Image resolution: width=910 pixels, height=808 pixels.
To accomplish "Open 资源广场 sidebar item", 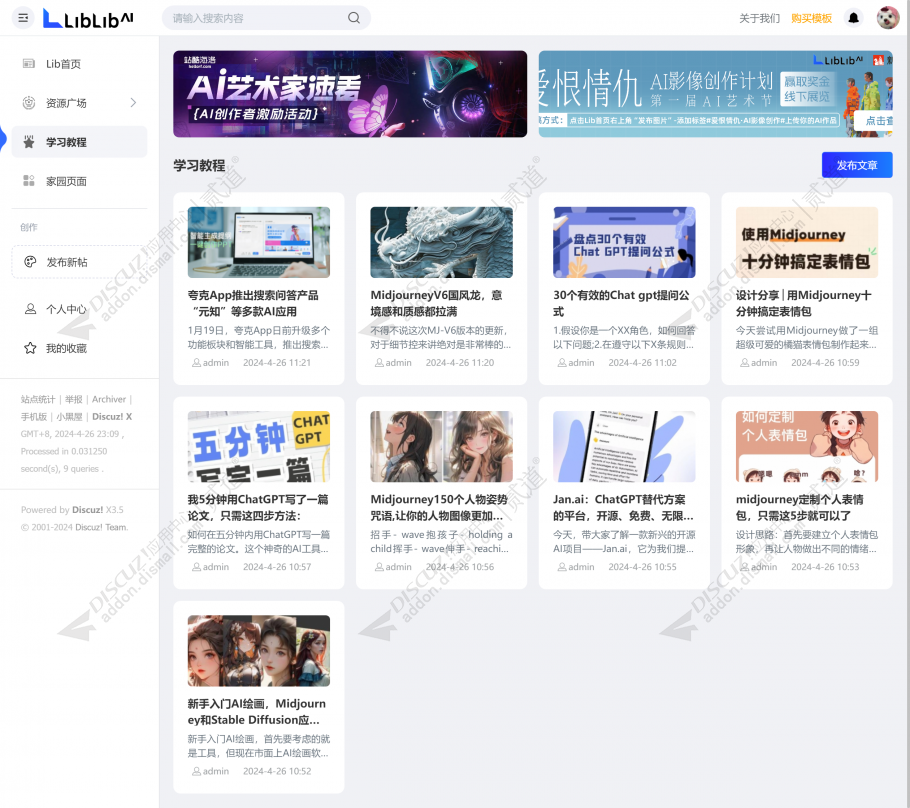I will click(x=80, y=103).
